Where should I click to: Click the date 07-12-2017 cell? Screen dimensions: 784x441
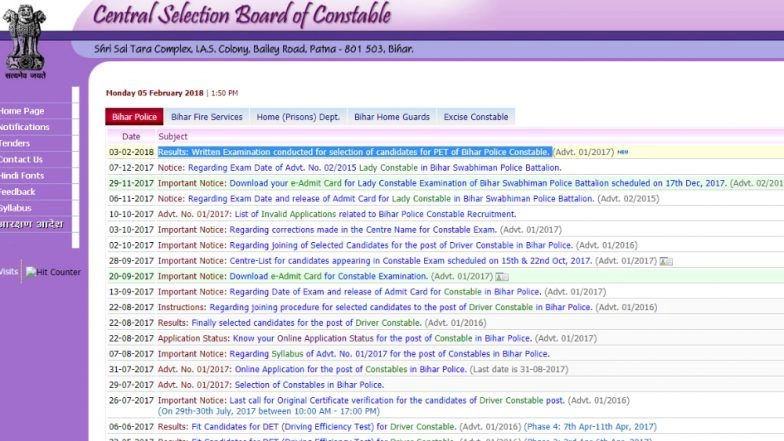131,168
